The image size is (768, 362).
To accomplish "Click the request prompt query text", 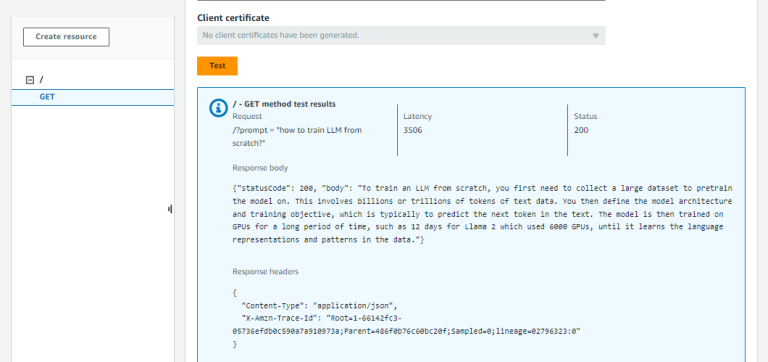I will point(297,137).
